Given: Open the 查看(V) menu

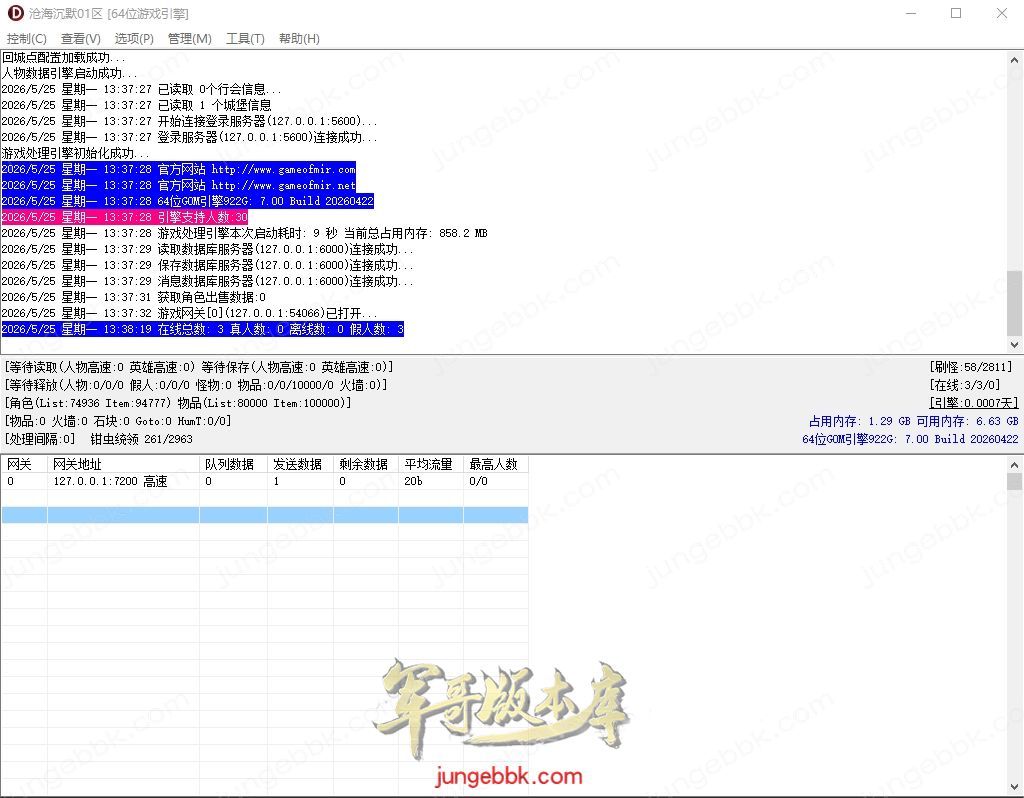Looking at the screenshot, I should click(80, 39).
